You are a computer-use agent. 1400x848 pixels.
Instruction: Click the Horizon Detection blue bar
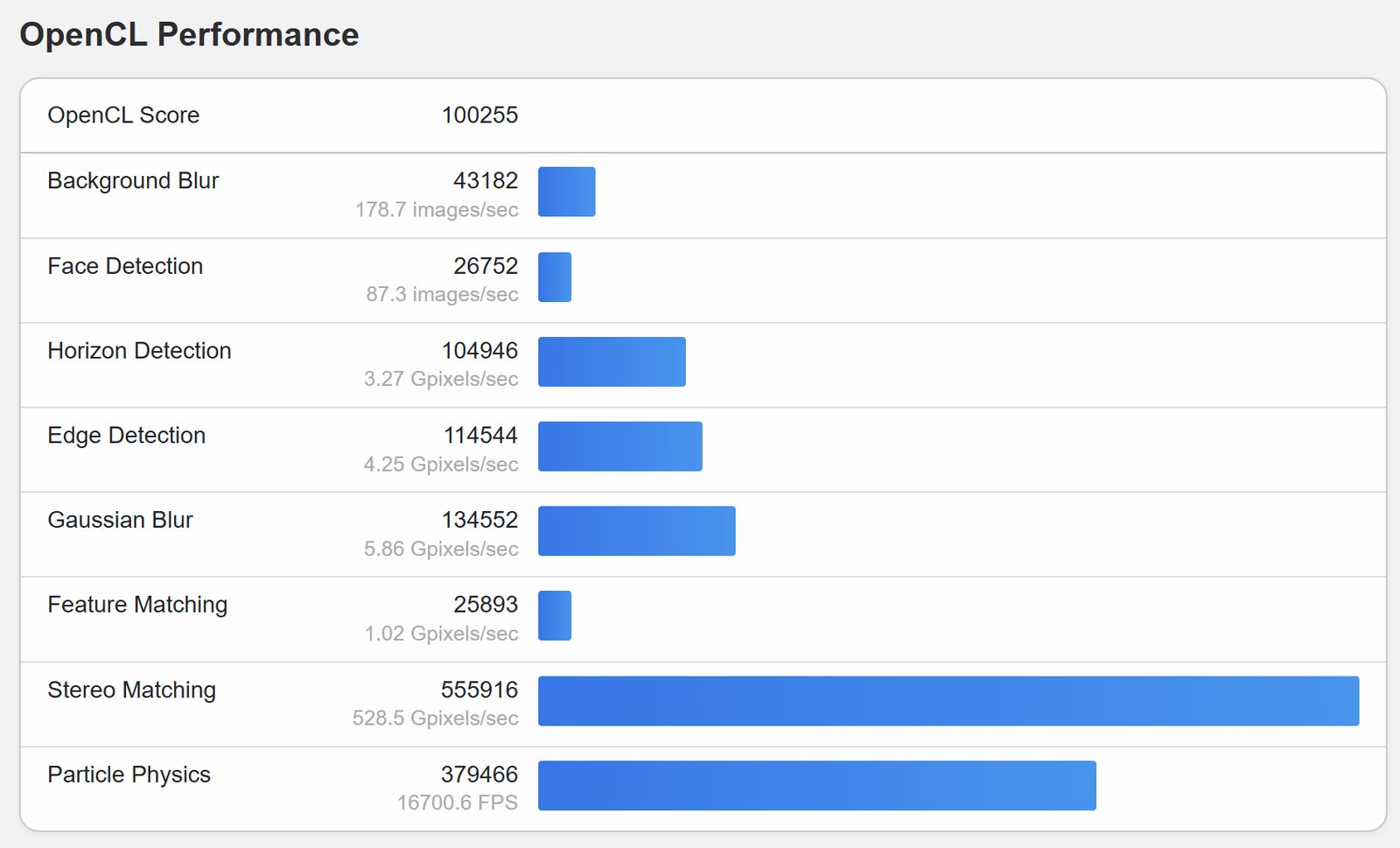coord(612,361)
